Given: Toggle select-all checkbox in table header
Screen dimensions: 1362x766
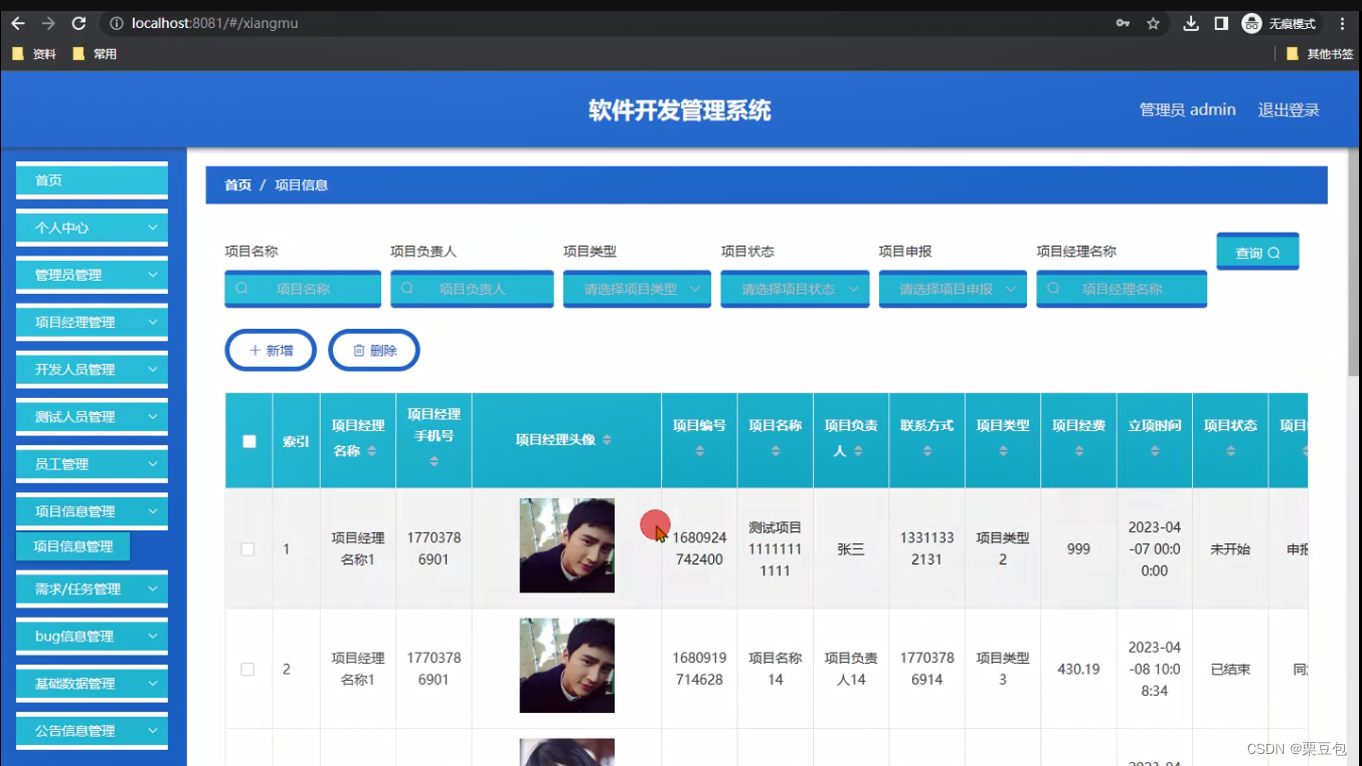Looking at the screenshot, I should (249, 441).
